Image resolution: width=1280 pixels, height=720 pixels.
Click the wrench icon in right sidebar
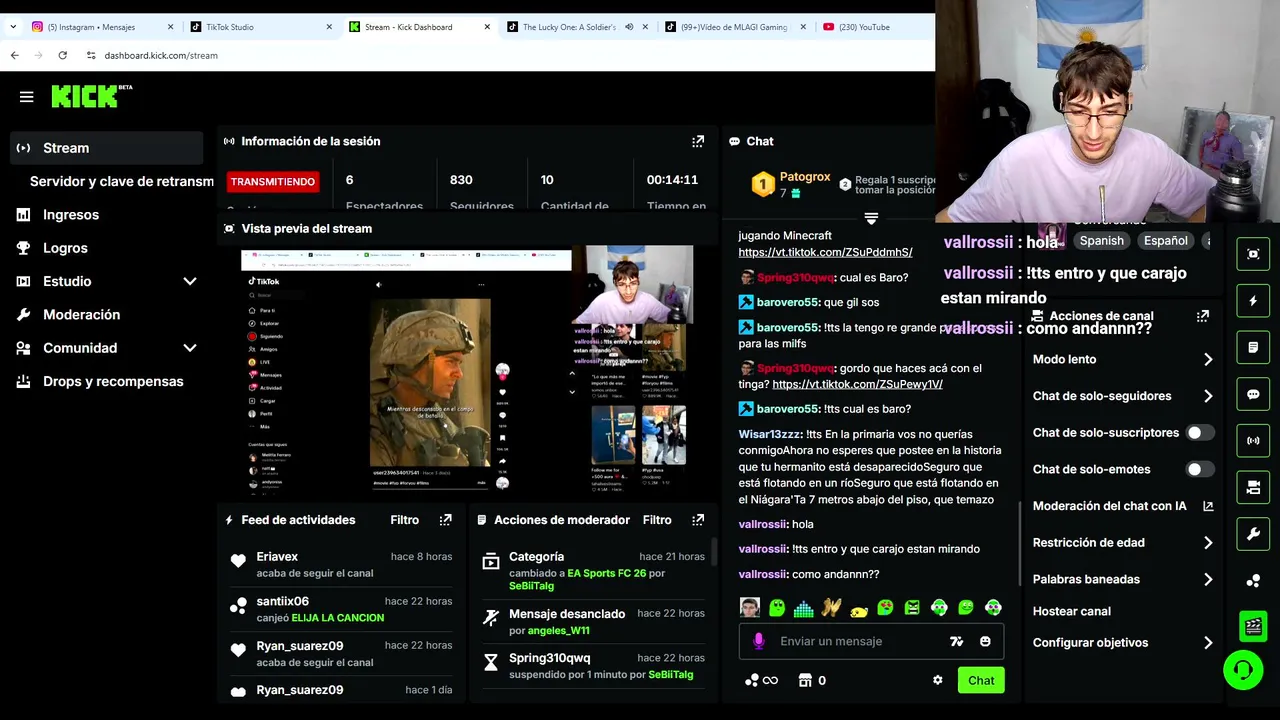pyautogui.click(x=1253, y=534)
